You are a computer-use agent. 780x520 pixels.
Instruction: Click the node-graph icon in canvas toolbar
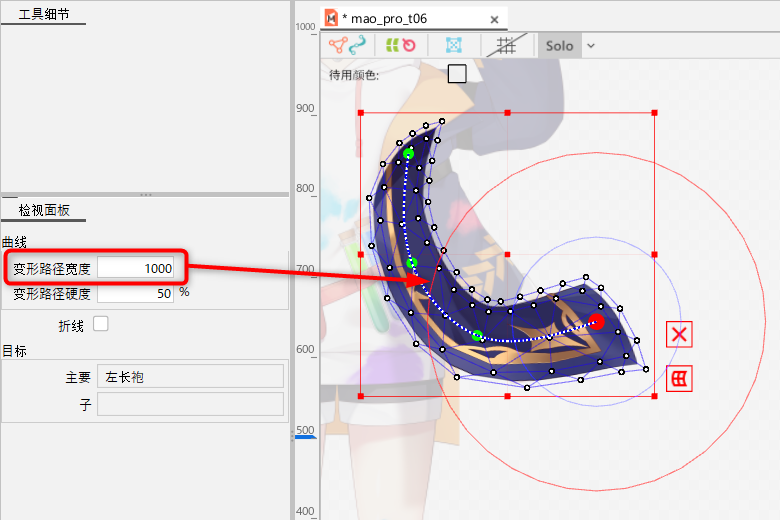pos(337,45)
